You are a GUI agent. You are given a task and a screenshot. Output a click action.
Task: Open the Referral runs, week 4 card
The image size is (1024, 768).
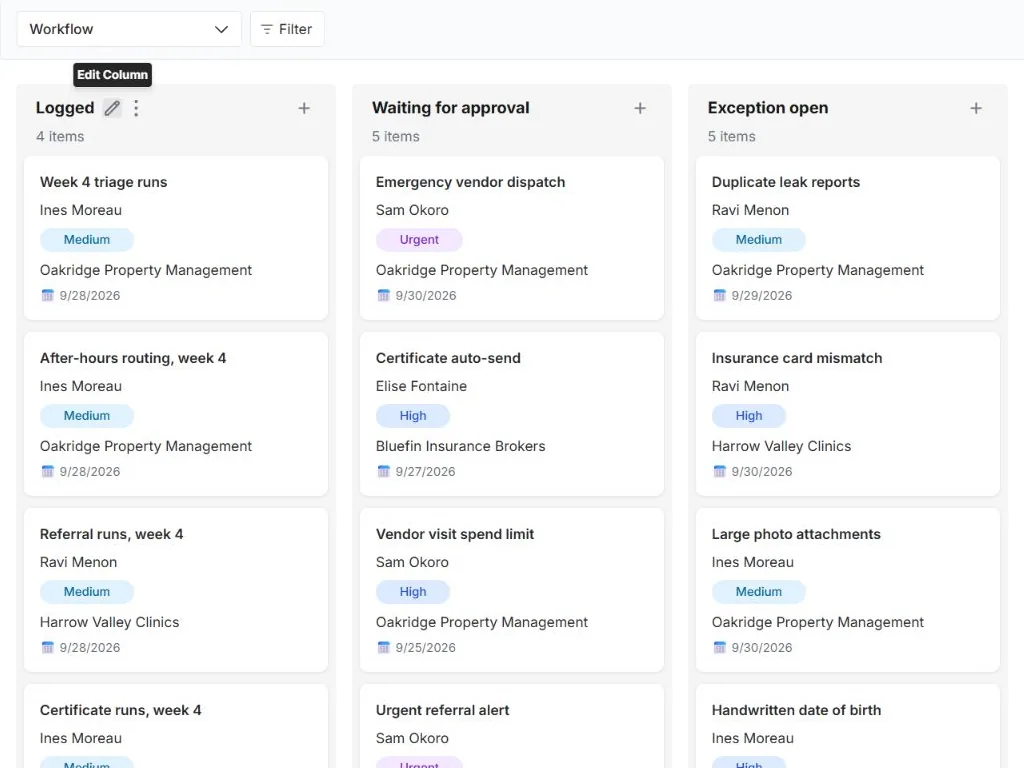[x=176, y=590]
